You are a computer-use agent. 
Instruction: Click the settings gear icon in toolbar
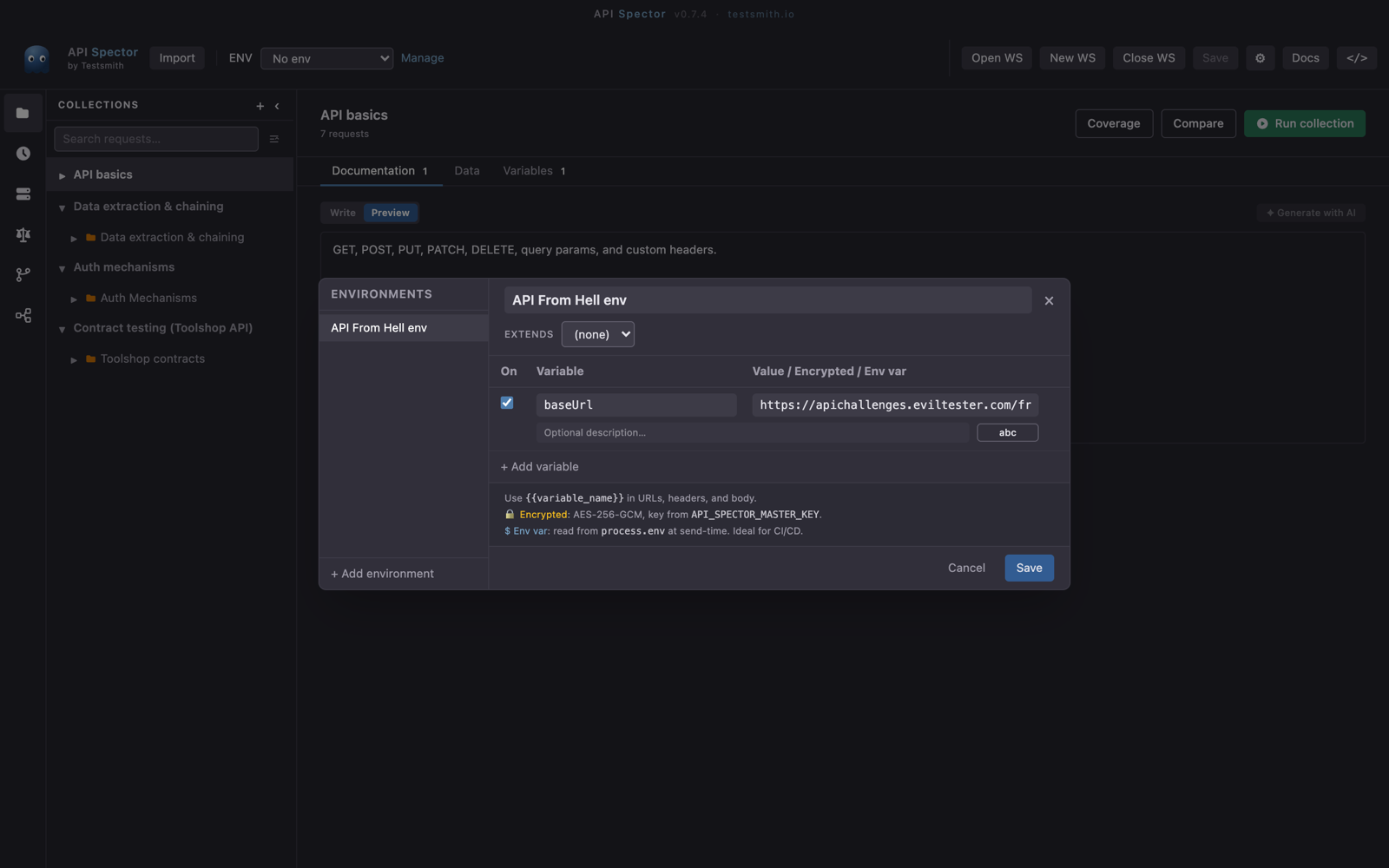[x=1261, y=58]
